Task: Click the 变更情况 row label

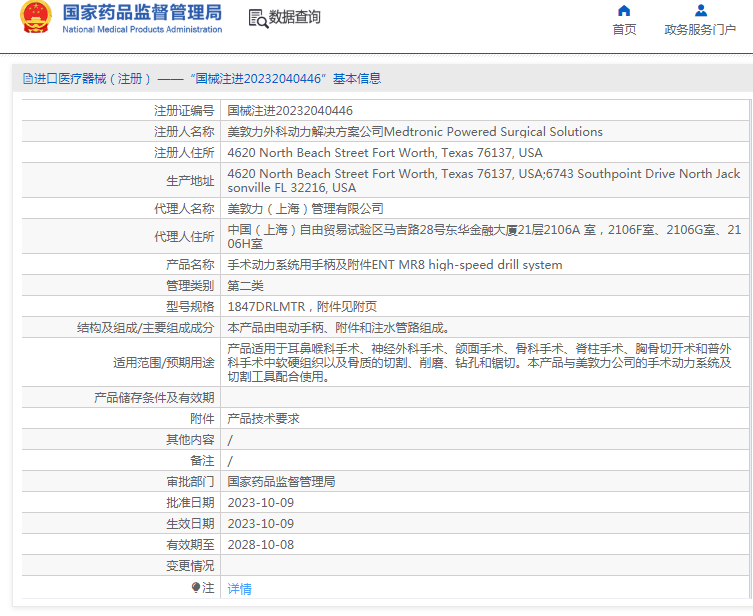Action: click(190, 566)
